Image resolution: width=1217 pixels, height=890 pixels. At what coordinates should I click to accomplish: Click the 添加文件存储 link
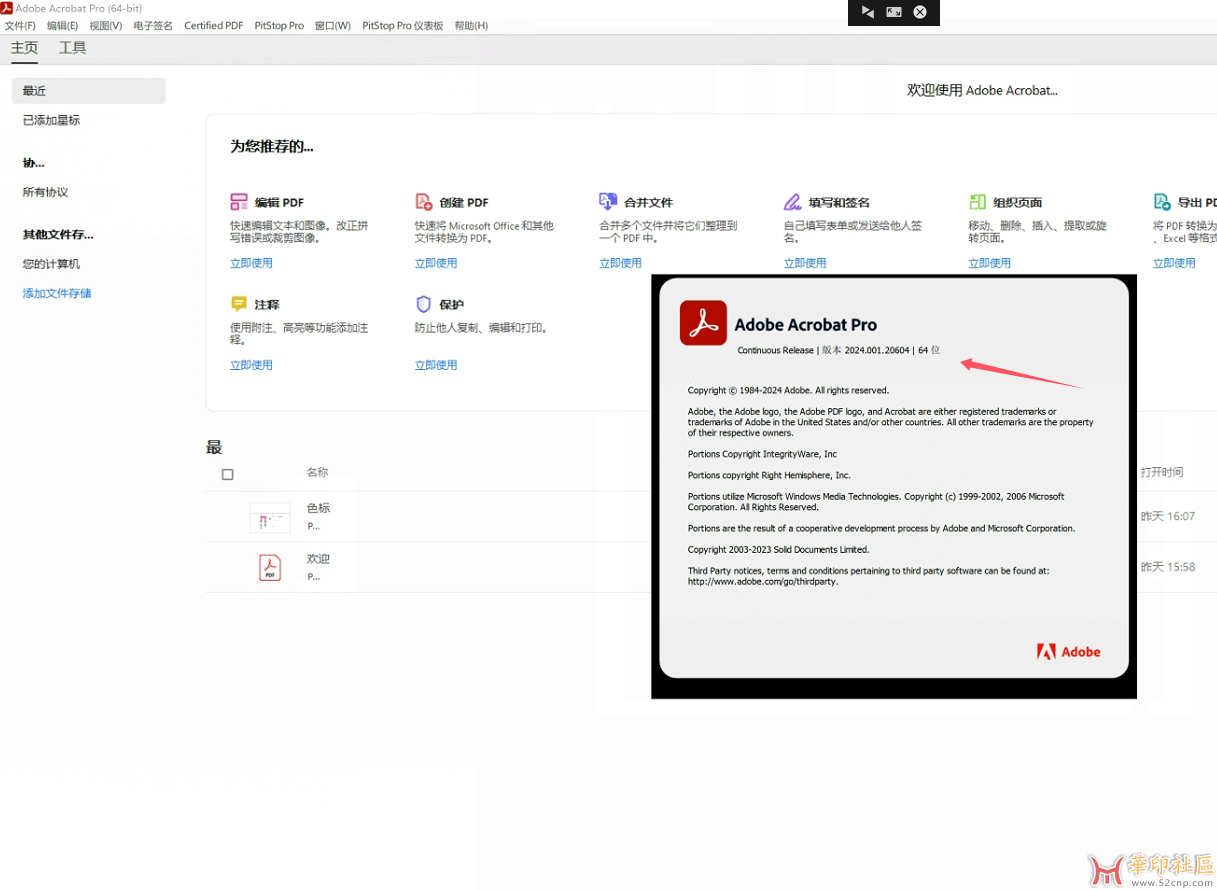pyautogui.click(x=57, y=293)
